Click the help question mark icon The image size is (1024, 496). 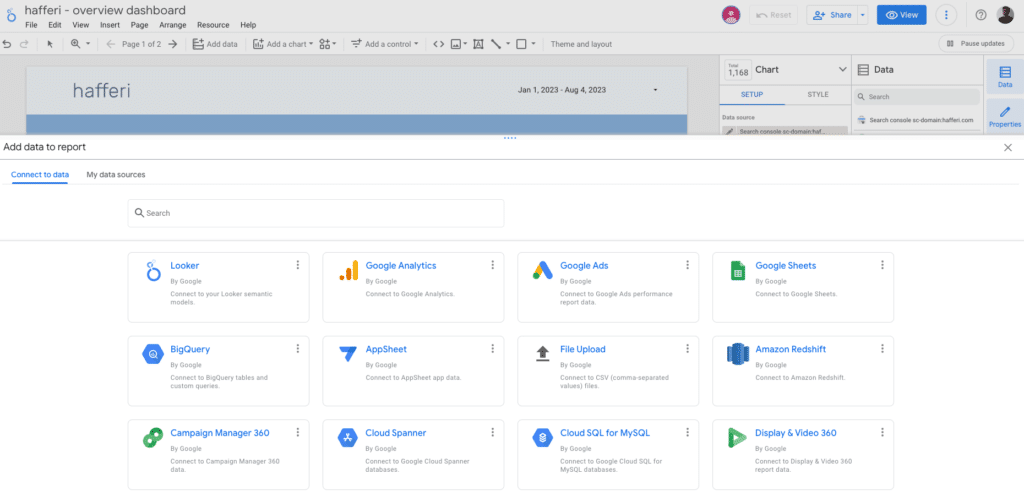pos(980,15)
